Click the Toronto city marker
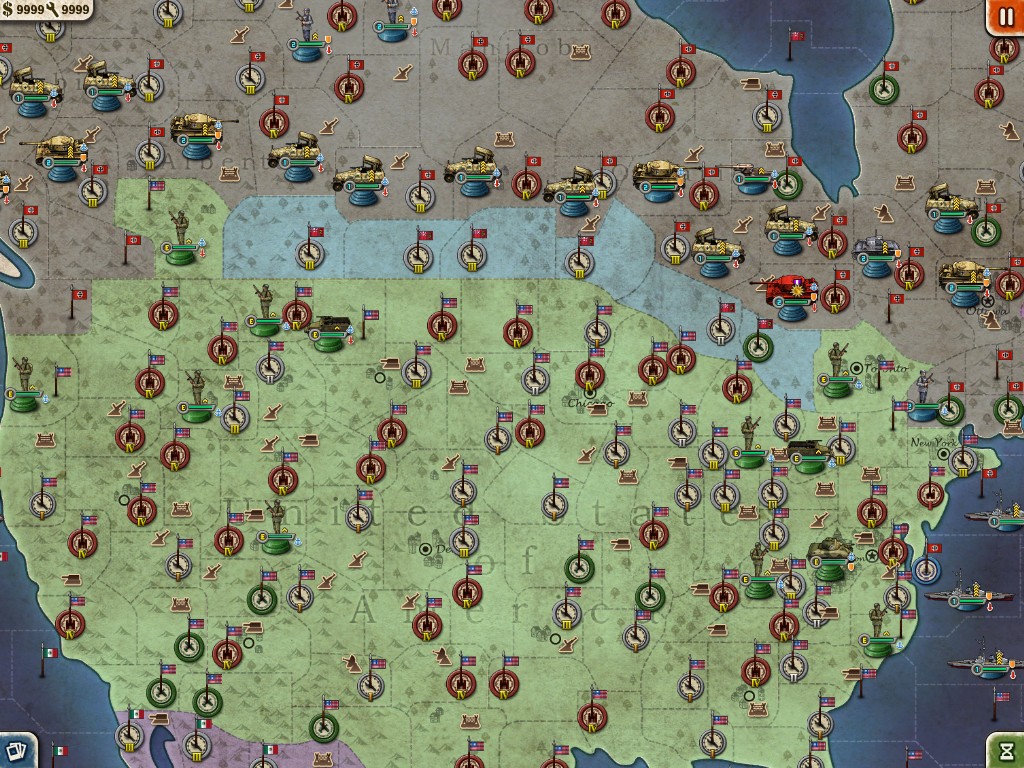Screen dimensions: 1024x768 pos(856,368)
